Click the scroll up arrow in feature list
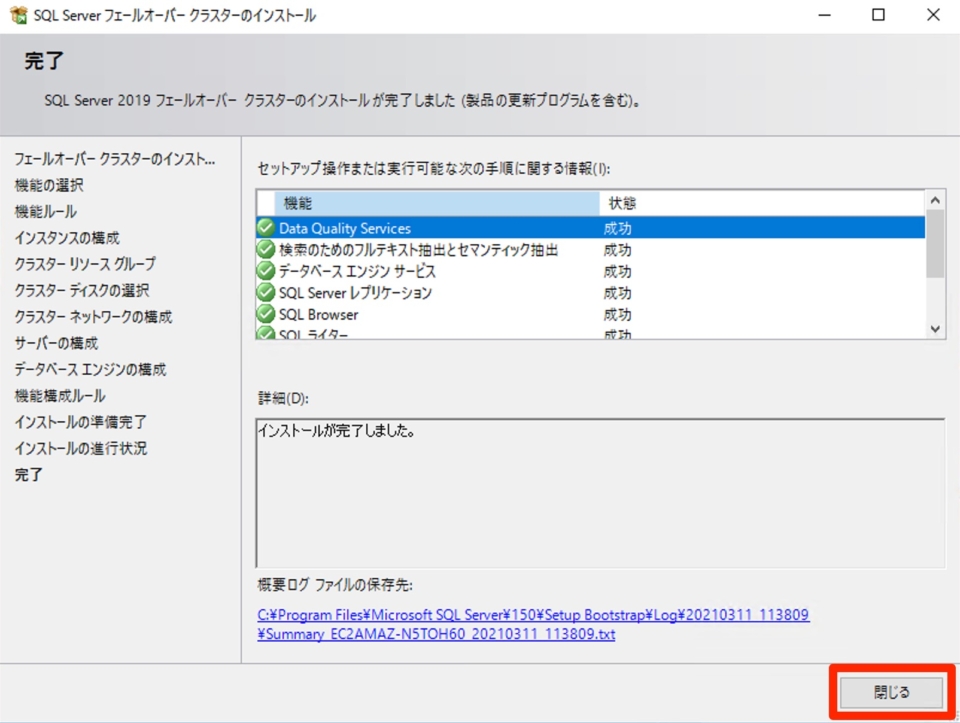The width and height of the screenshot is (960, 723). point(935,200)
